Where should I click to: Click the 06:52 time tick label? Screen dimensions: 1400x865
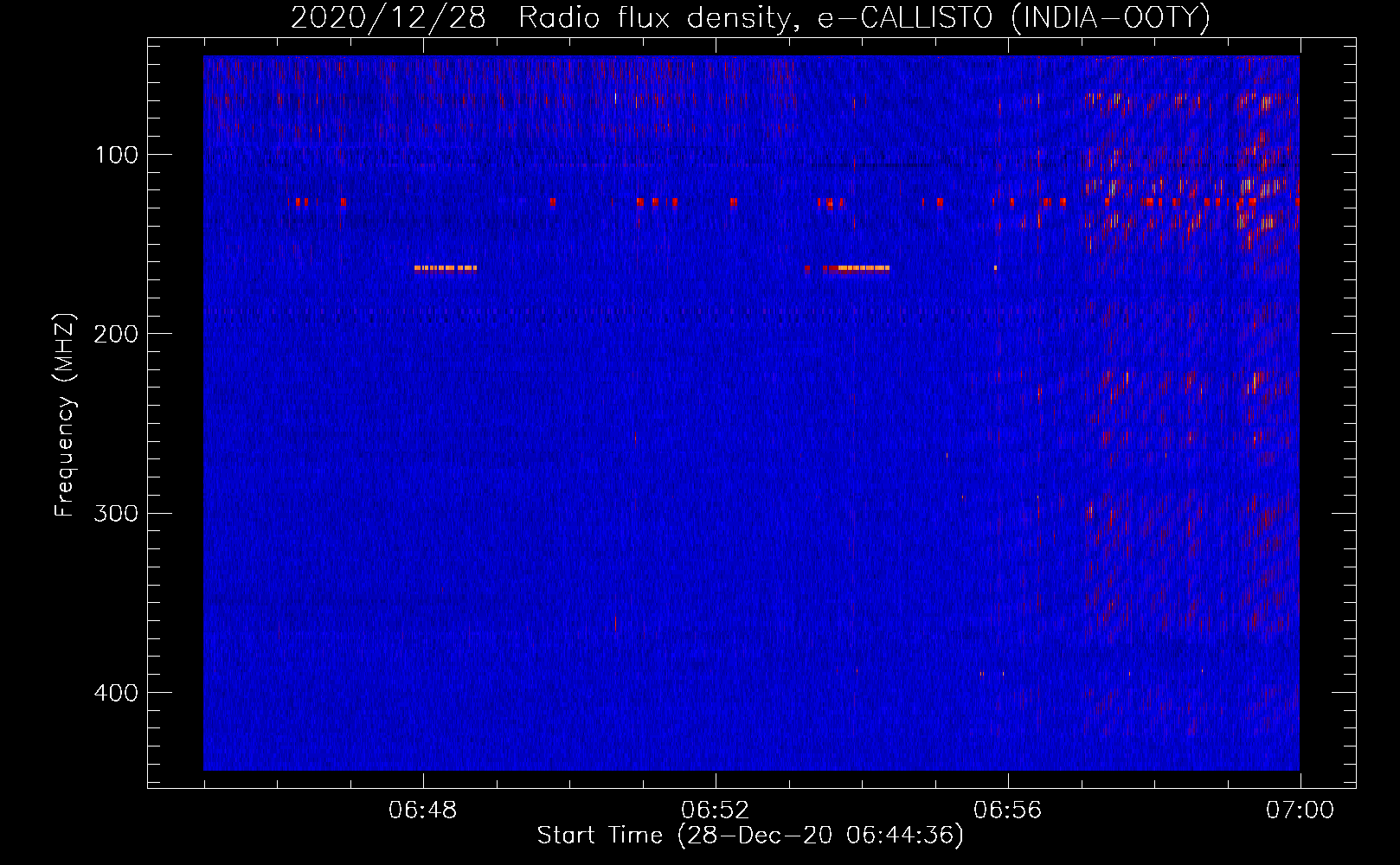click(x=716, y=811)
